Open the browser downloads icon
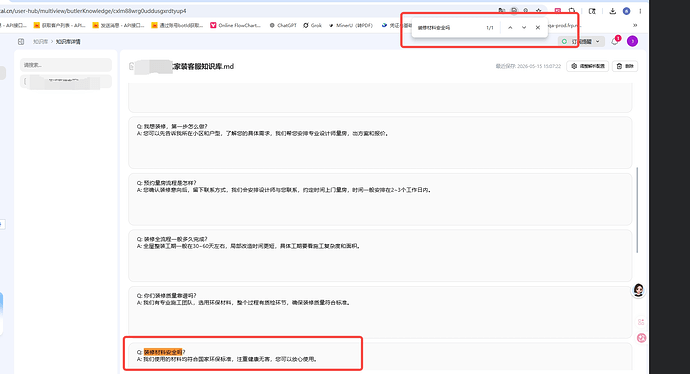Screen dimensions: 690x374 (613, 11)
